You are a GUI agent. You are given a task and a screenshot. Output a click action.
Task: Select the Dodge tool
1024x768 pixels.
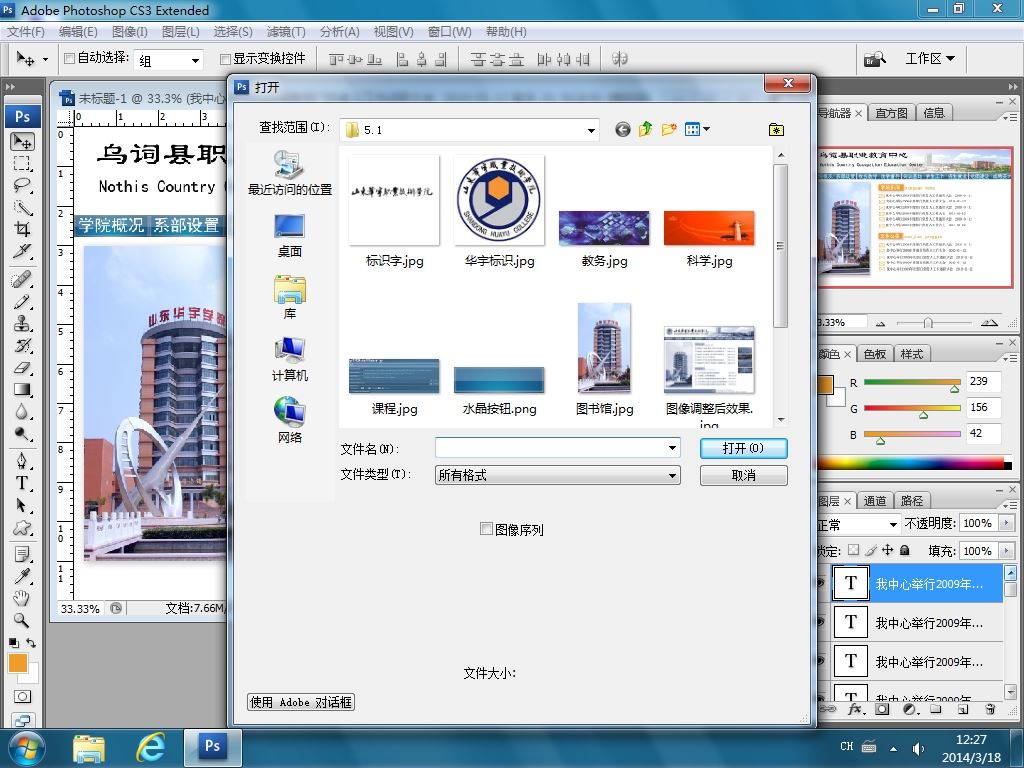(x=23, y=433)
